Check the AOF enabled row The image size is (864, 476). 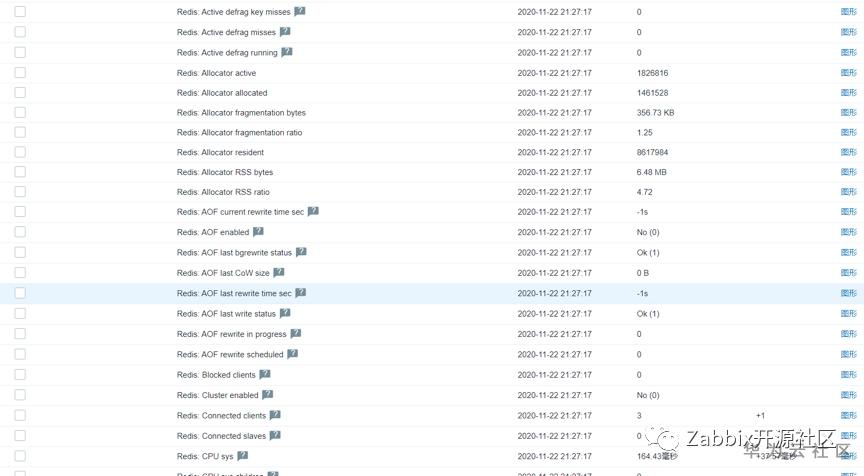[20, 232]
